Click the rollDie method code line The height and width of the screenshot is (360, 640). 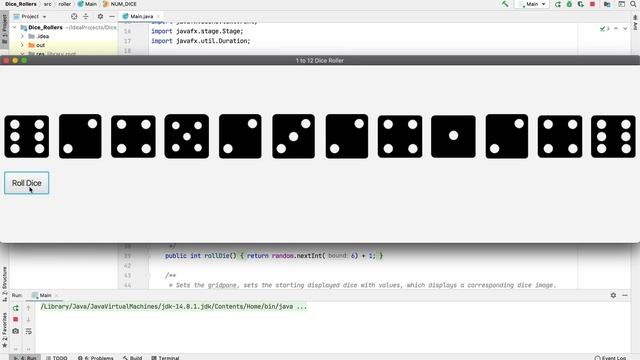(x=274, y=256)
